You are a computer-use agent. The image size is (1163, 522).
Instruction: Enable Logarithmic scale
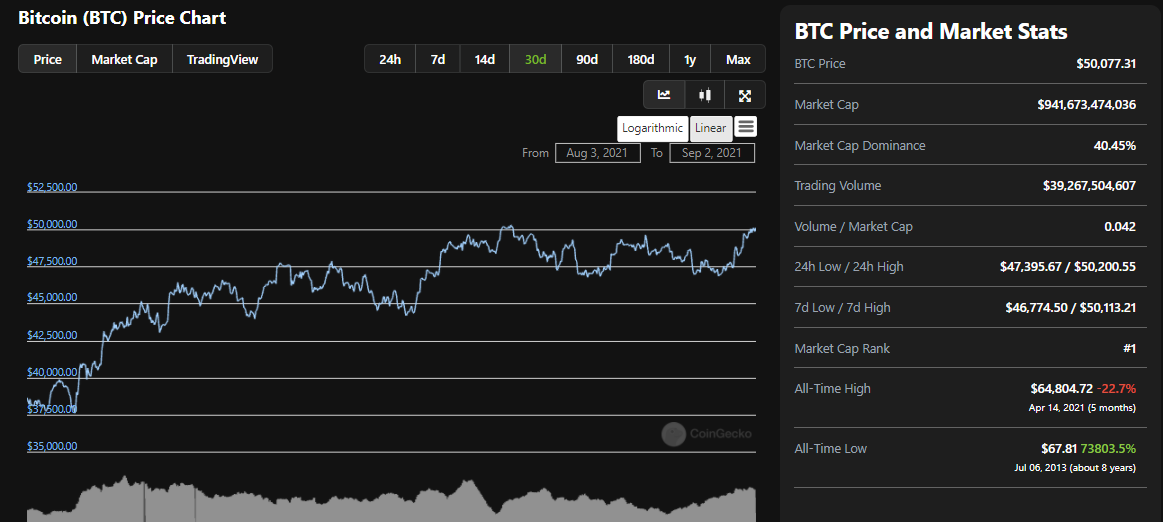pos(653,128)
